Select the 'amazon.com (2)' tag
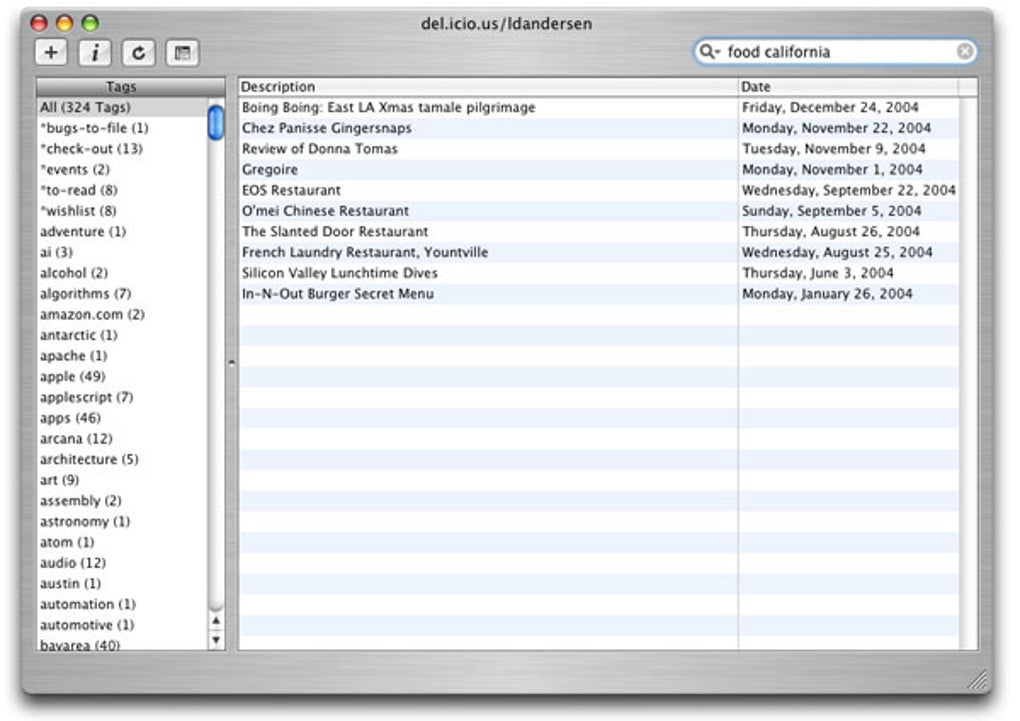Screen dimensions: 1020x721 tap(122, 315)
